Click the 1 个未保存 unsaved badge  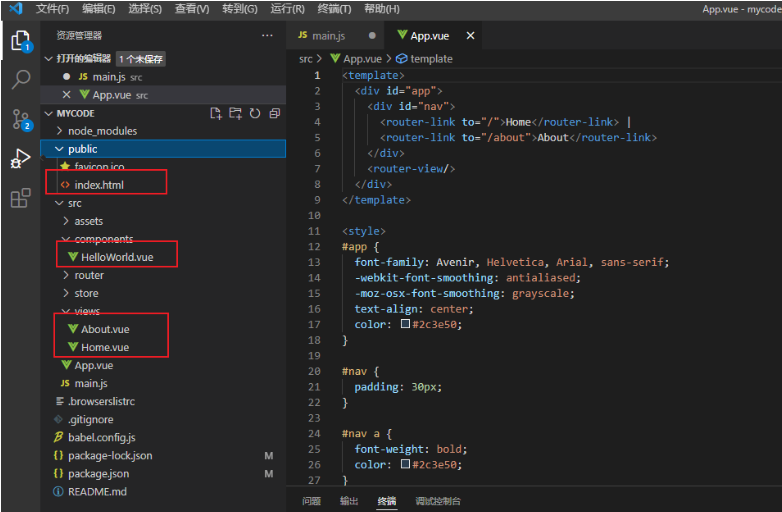coord(141,59)
